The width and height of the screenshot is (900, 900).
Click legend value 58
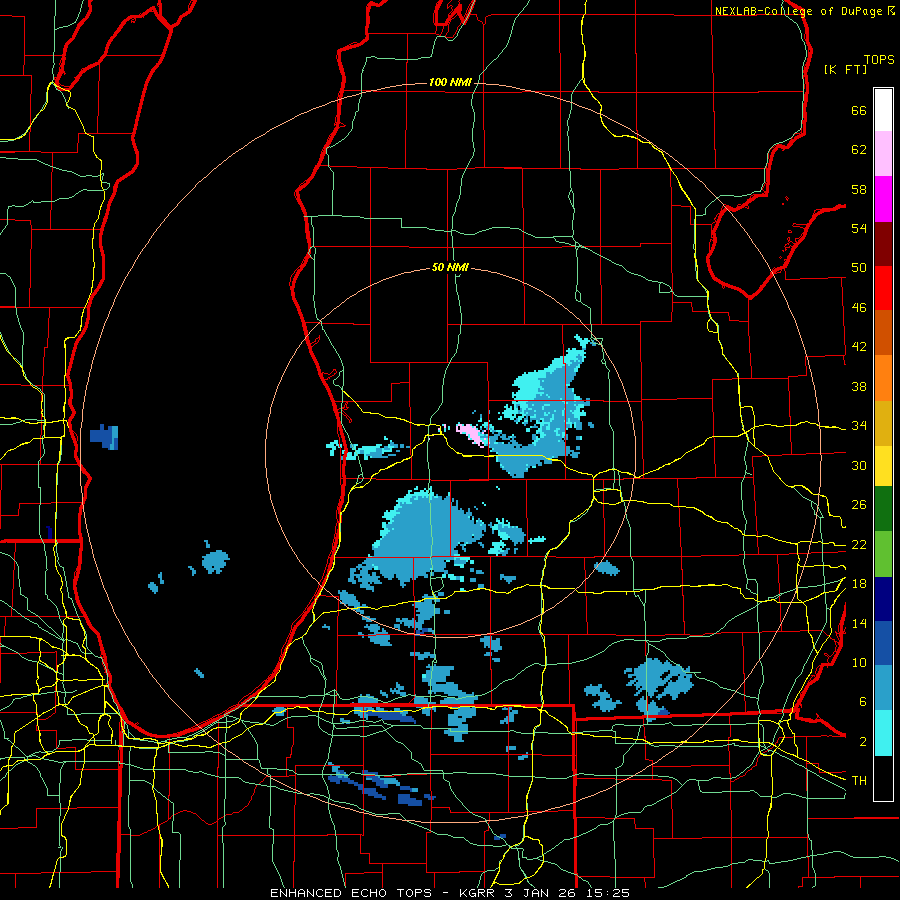(859, 189)
